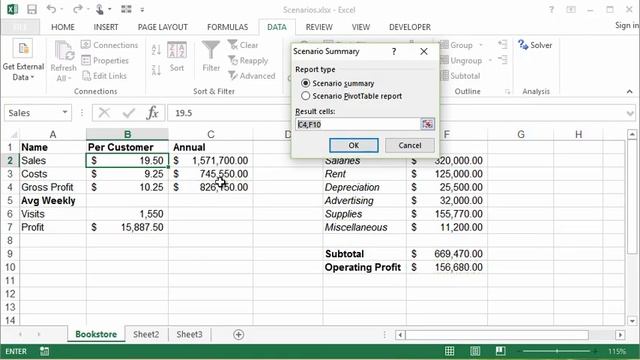The height and width of the screenshot is (360, 640).
Task: Click the collapse dialog icon beside Result cells
Action: click(x=427, y=124)
